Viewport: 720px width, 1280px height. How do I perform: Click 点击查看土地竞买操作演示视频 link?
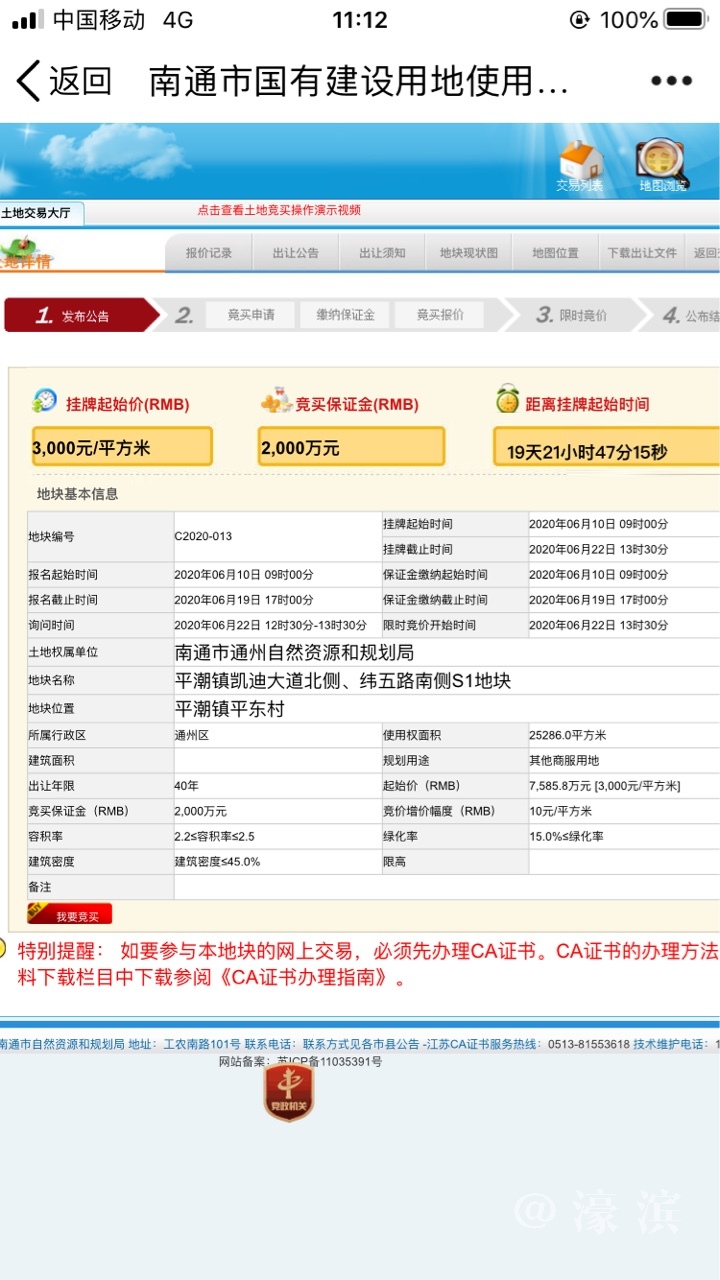click(x=279, y=210)
